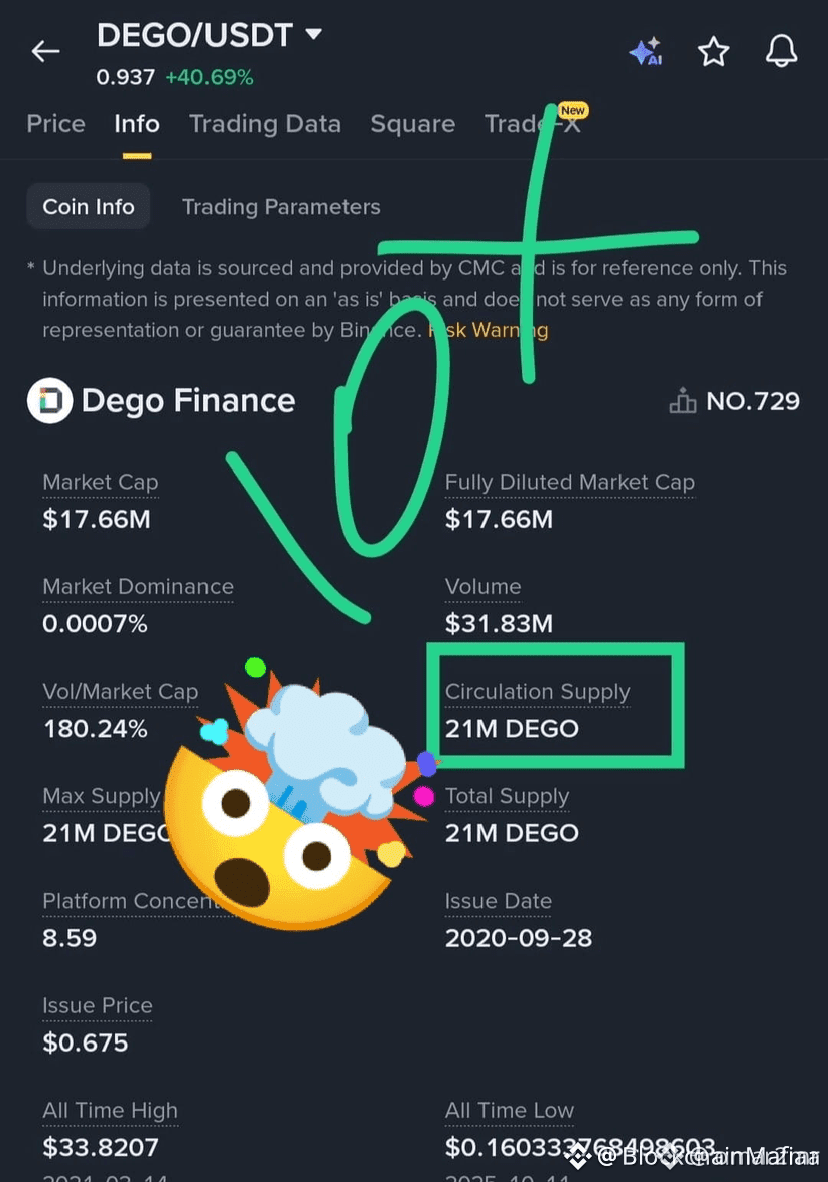This screenshot has height=1182, width=828.
Task: Go to the Square tab
Action: [x=412, y=124]
